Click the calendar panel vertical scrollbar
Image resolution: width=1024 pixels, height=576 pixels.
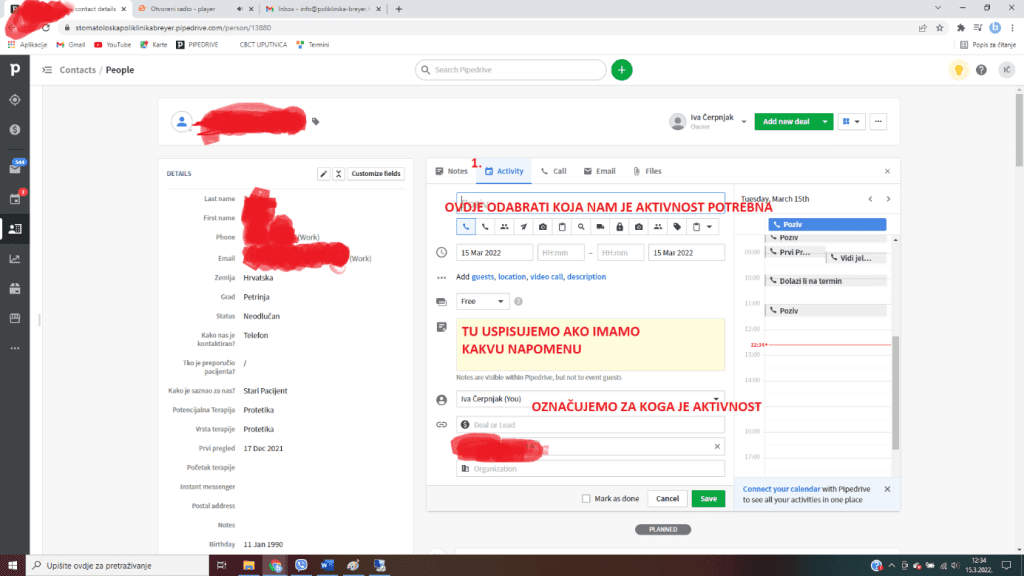895,392
